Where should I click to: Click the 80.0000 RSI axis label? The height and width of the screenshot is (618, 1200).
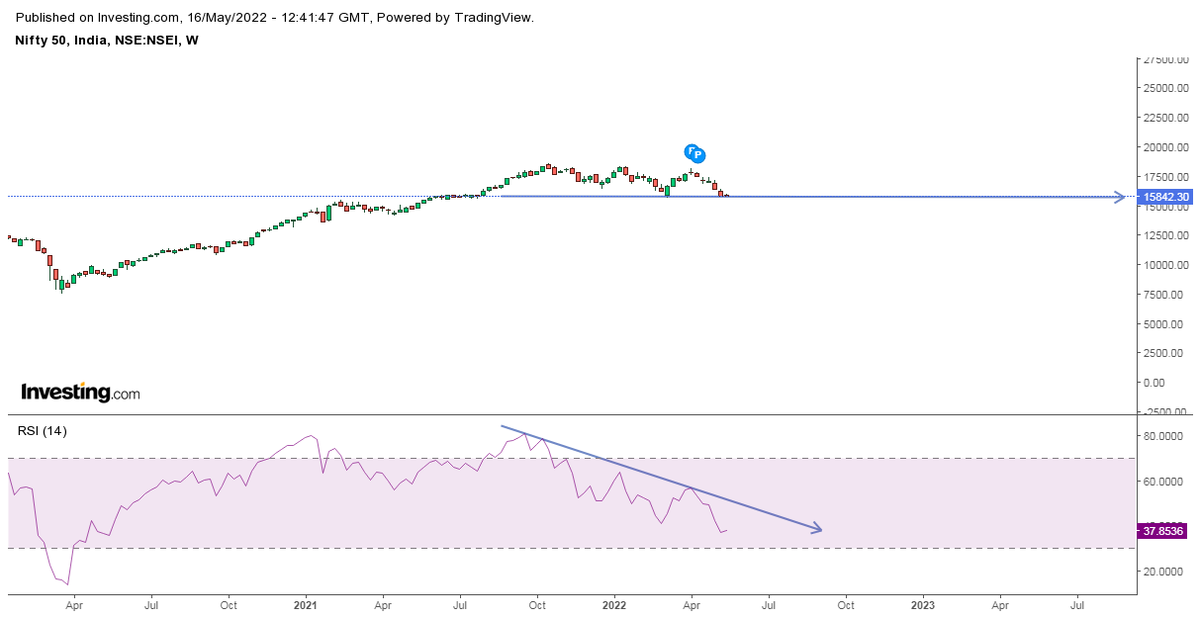pos(1165,436)
